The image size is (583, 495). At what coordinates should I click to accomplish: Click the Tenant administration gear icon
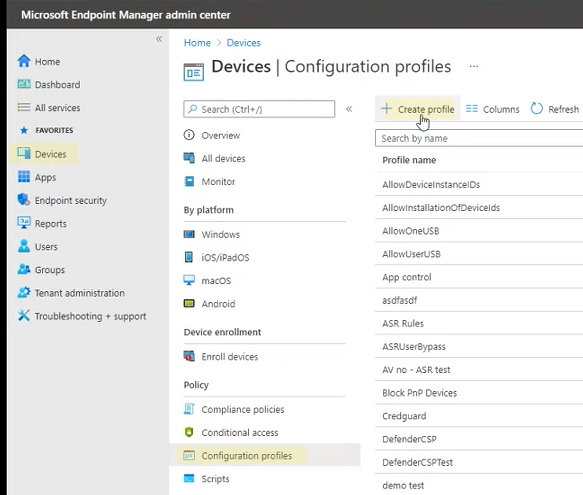click(x=24, y=293)
